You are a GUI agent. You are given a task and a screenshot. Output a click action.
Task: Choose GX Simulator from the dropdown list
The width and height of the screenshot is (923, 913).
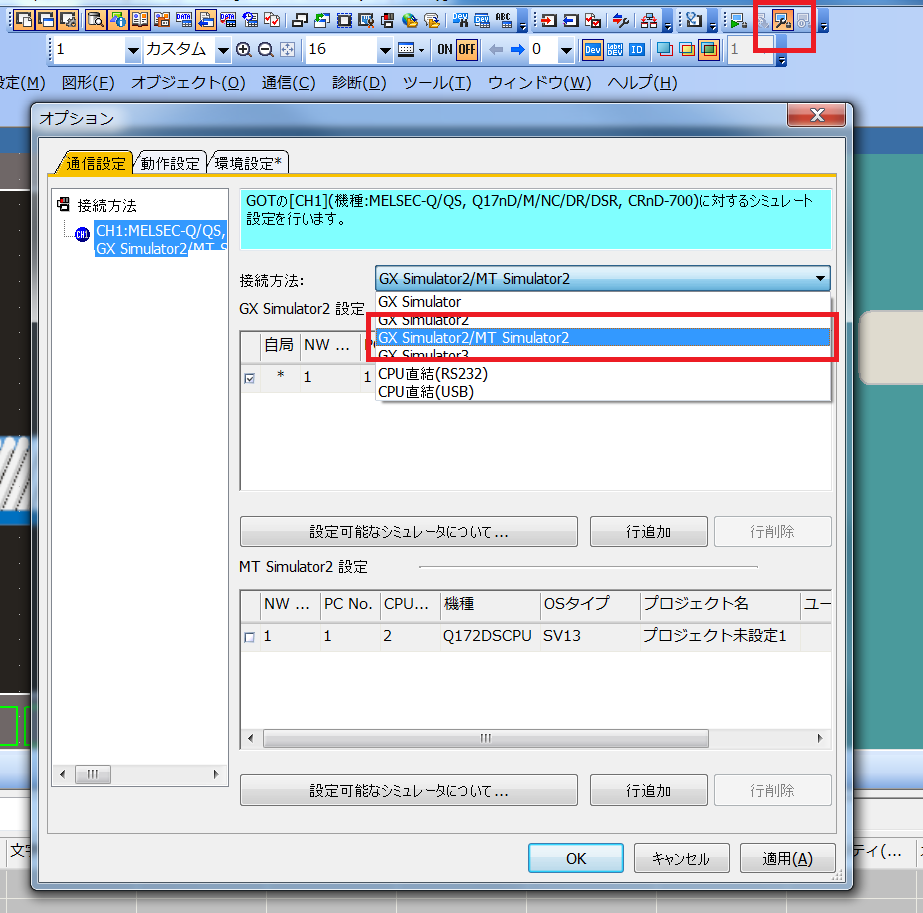coord(603,301)
